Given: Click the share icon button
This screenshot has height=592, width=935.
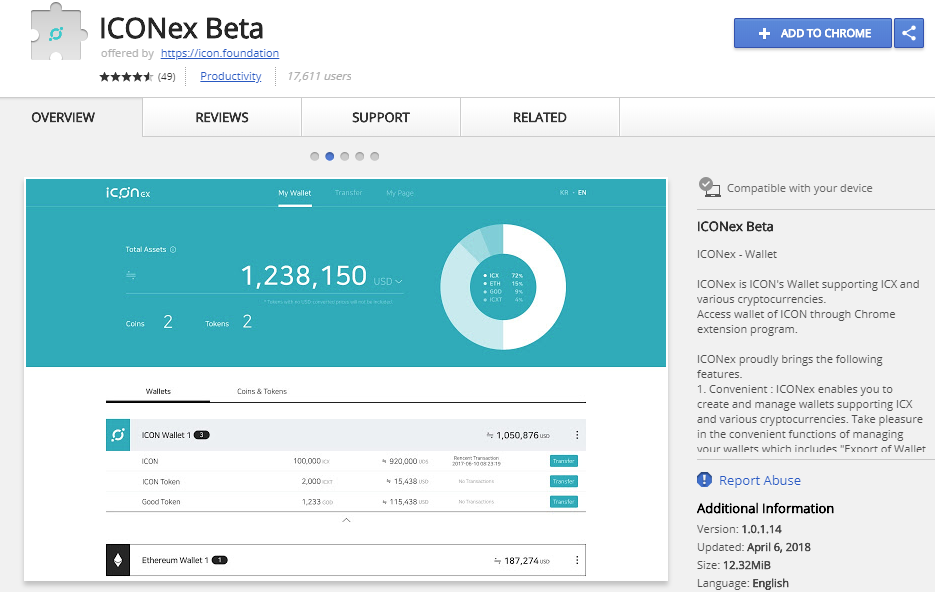Looking at the screenshot, I should (x=909, y=33).
